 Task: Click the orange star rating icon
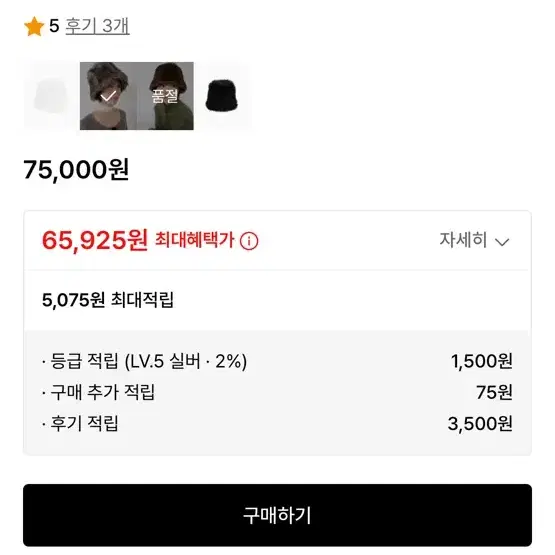tap(34, 27)
